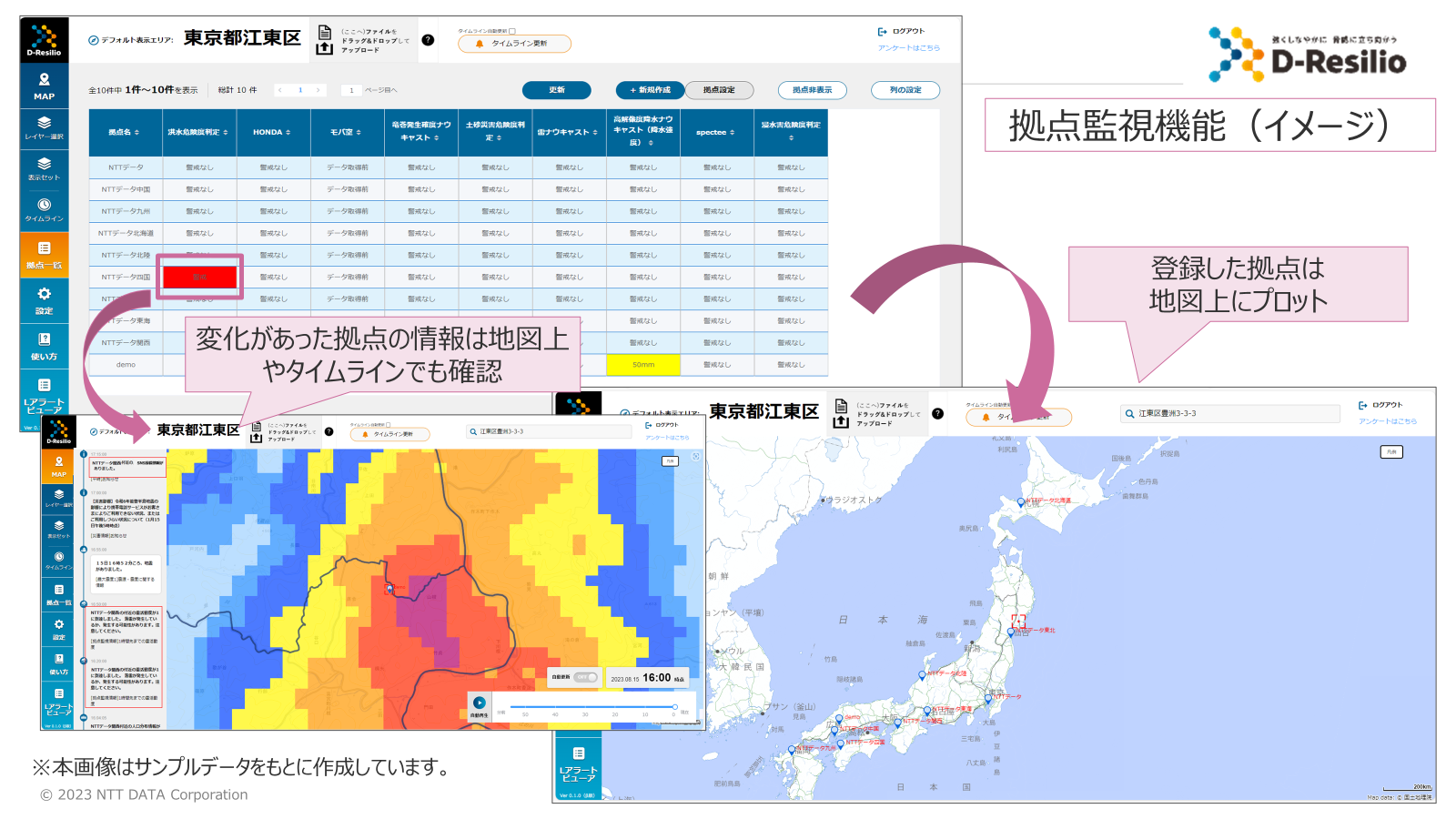
Task: Select MAP in the rainfall map window sidebar
Action: tap(59, 466)
